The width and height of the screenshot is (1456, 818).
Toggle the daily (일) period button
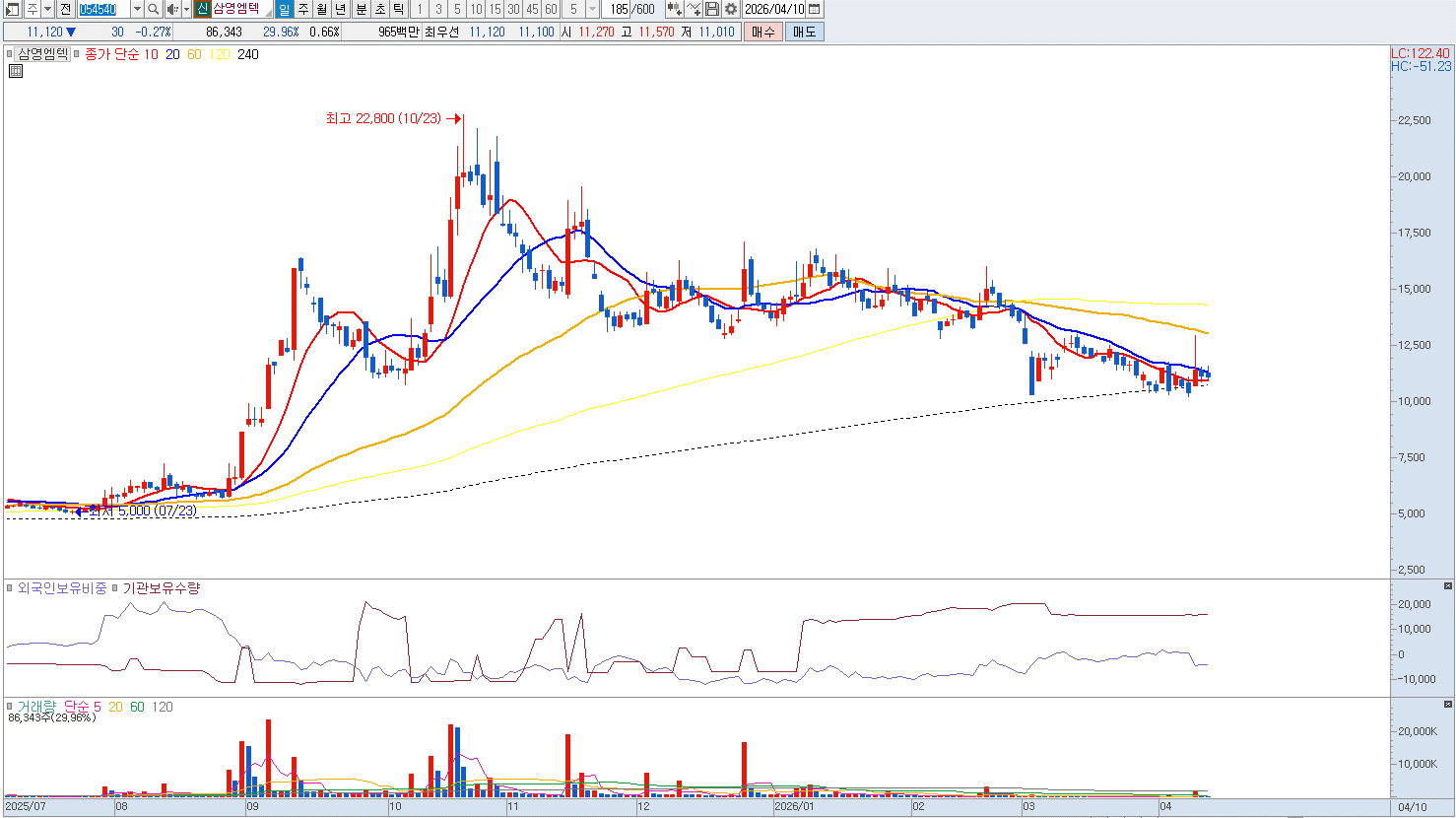(x=284, y=9)
